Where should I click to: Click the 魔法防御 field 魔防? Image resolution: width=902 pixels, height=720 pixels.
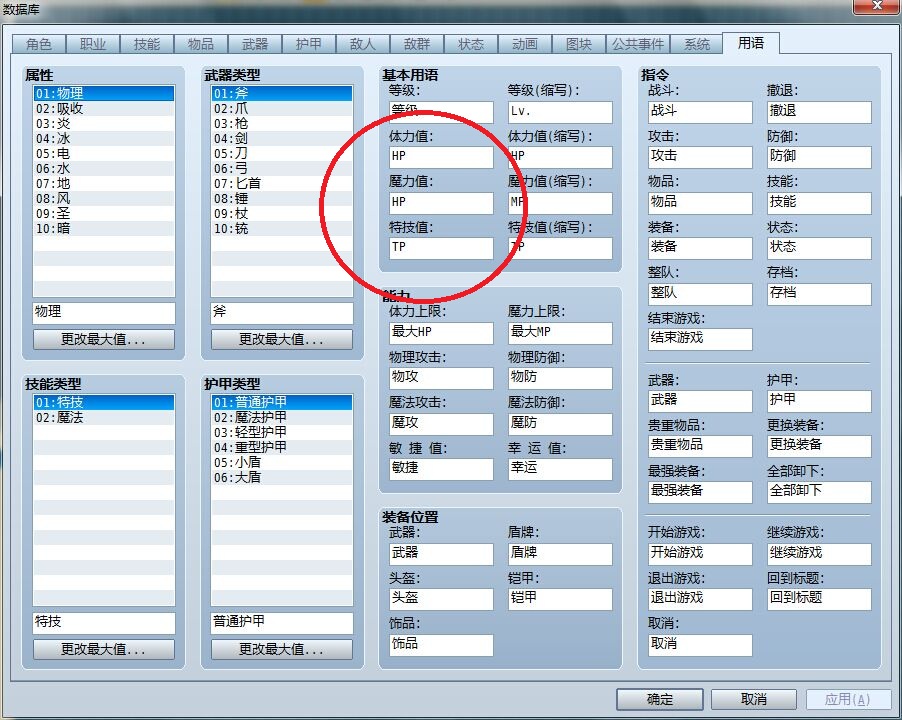pyautogui.click(x=560, y=424)
